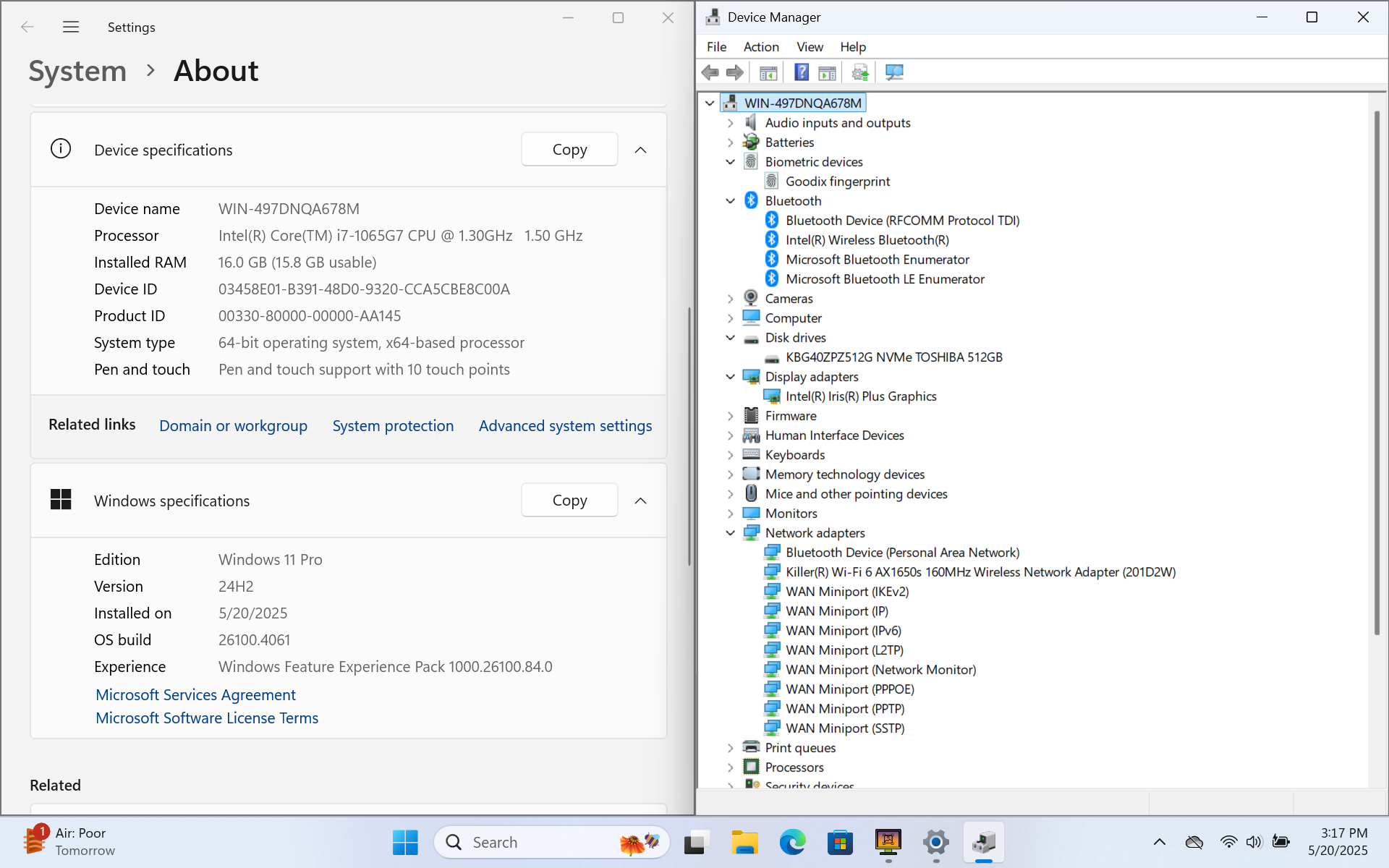Open Domain or workgroup link
This screenshot has width=1389, height=868.
click(233, 425)
